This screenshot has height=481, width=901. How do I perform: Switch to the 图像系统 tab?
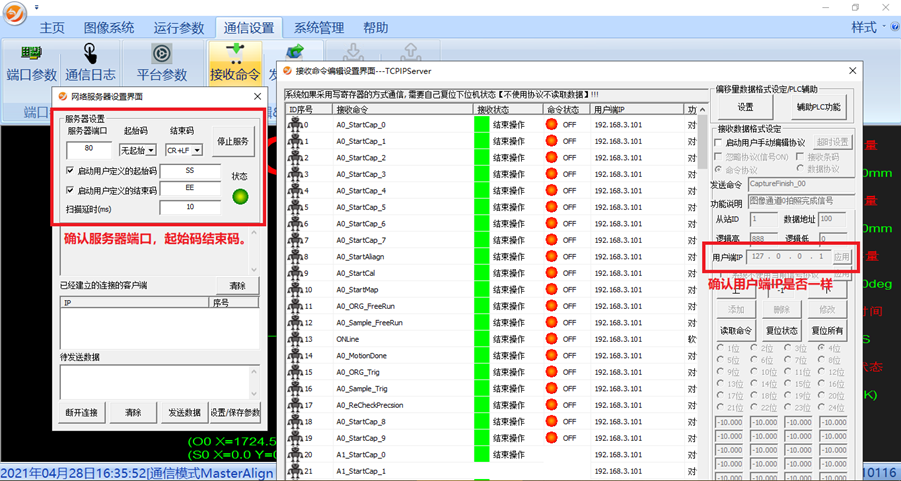pos(109,28)
